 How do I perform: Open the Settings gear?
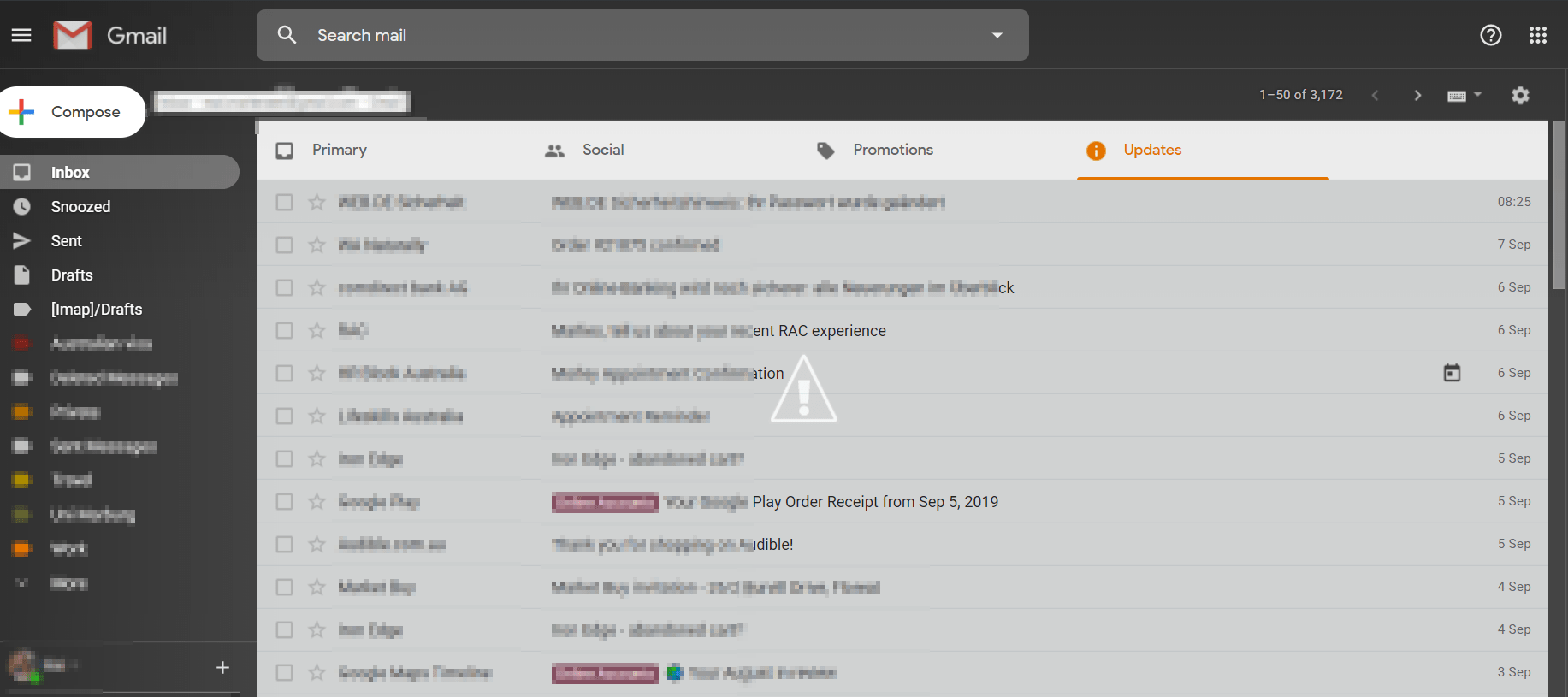click(x=1520, y=95)
